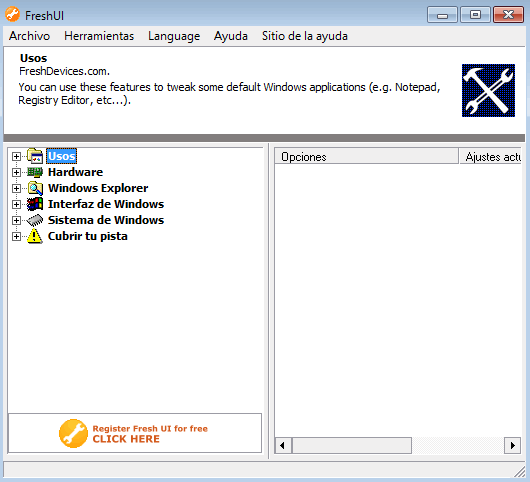Expand the Hardware tree node
Image resolution: width=530 pixels, height=482 pixels.
[16, 172]
